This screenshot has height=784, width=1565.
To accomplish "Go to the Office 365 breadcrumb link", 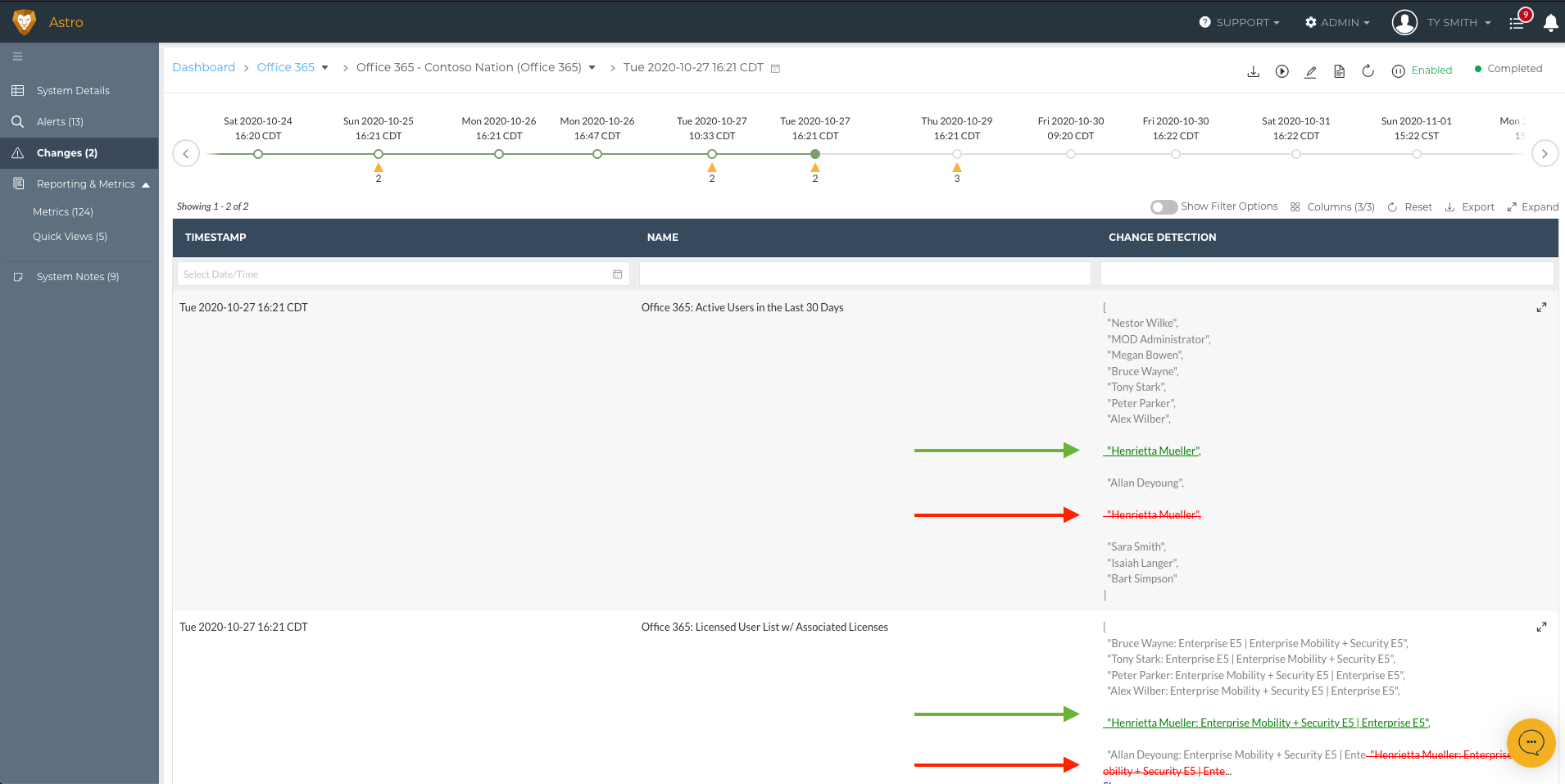I will (285, 67).
